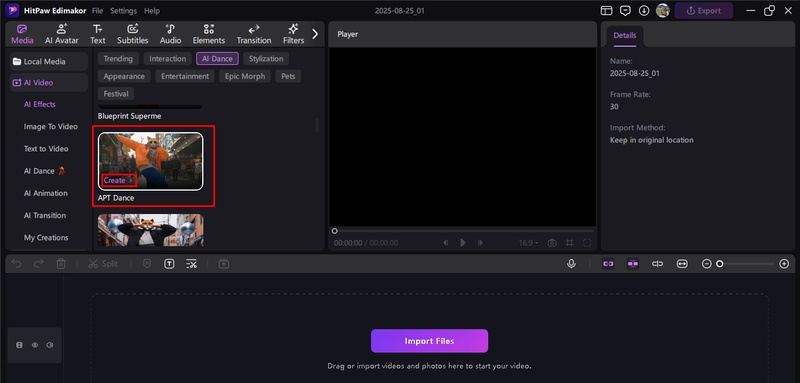Open the feedback message icon

click(x=625, y=11)
